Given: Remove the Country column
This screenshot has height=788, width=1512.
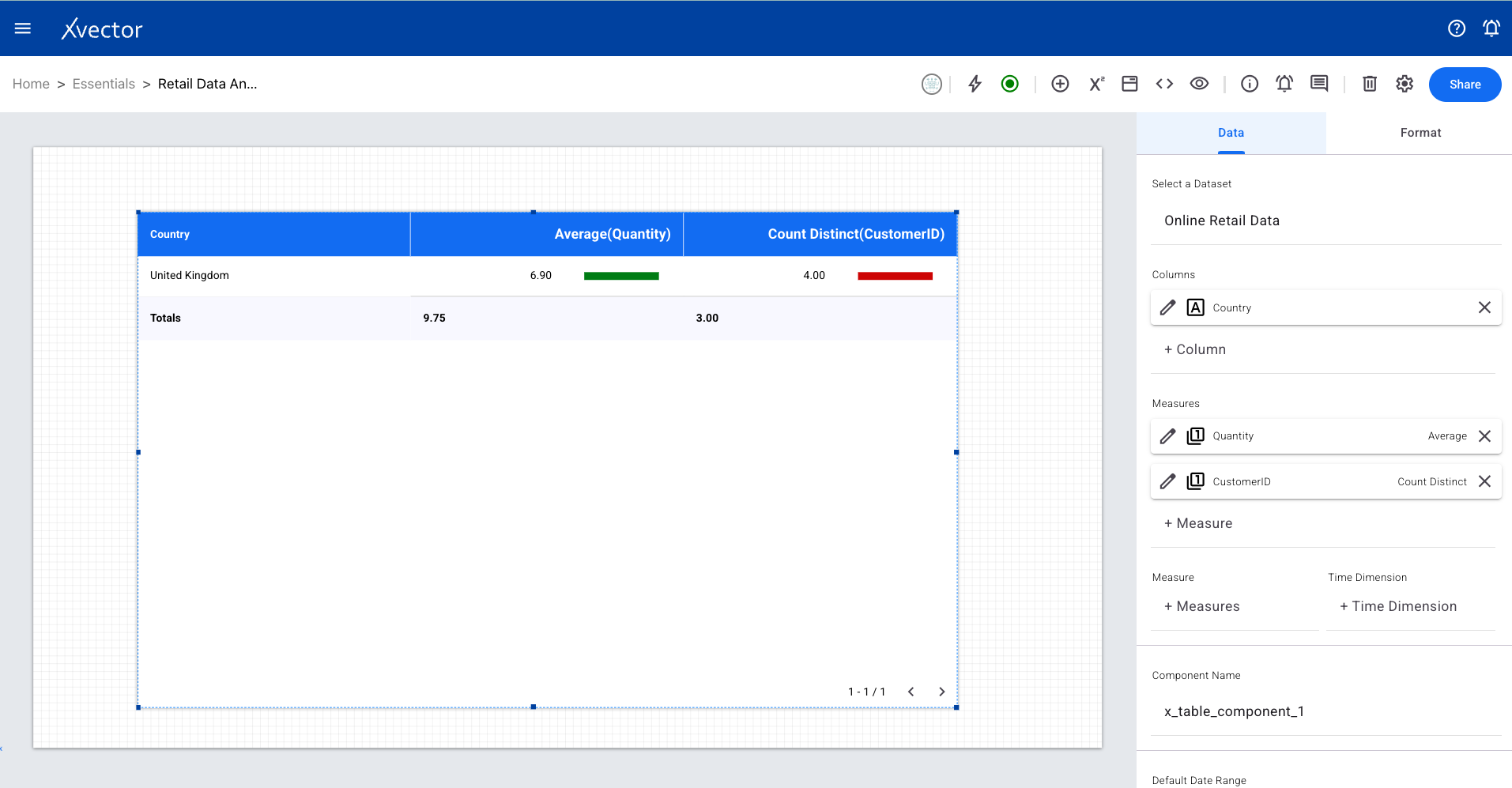Looking at the screenshot, I should tap(1484, 307).
